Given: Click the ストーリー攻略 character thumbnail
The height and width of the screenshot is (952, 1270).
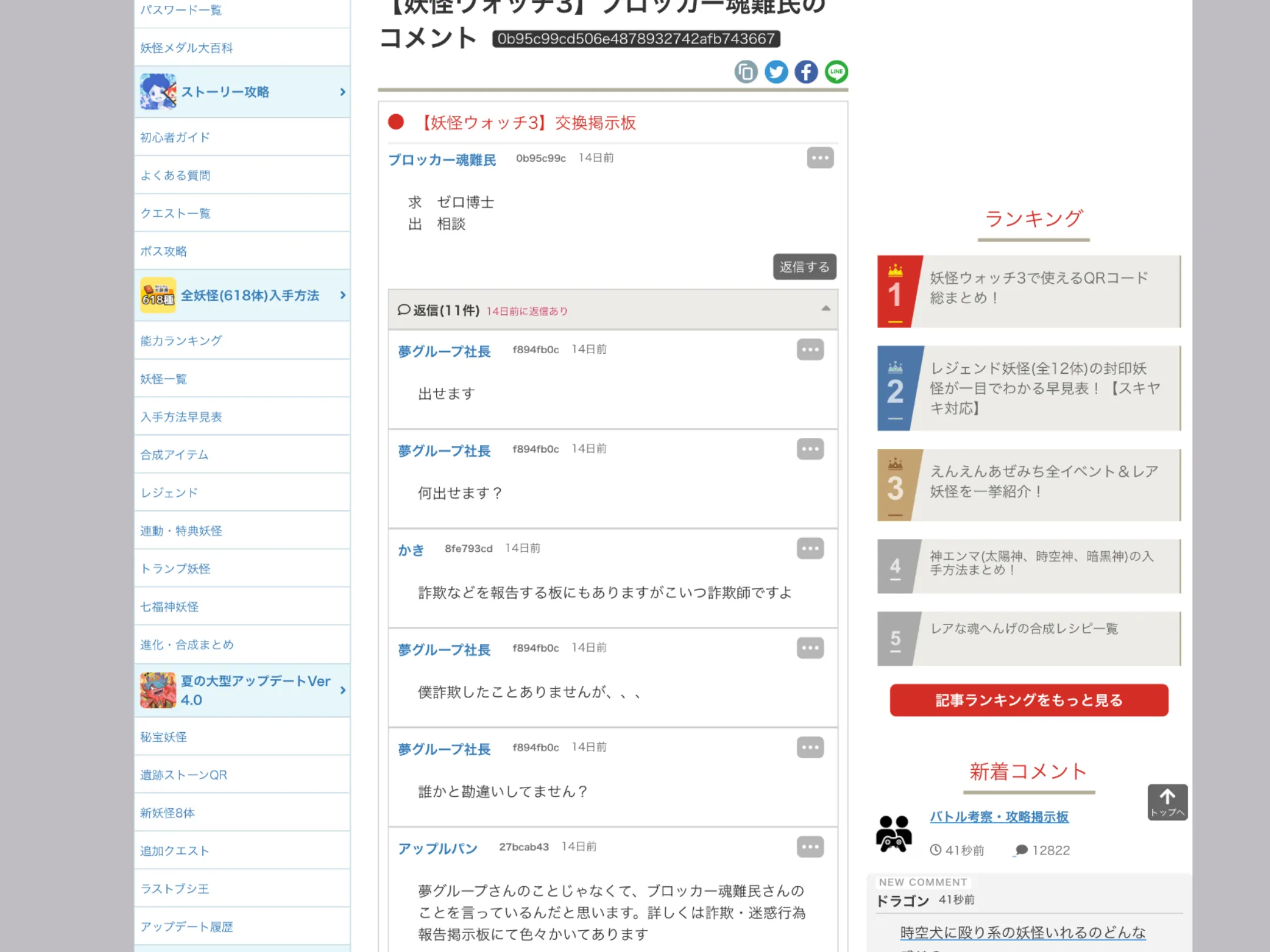Looking at the screenshot, I should click(x=158, y=92).
